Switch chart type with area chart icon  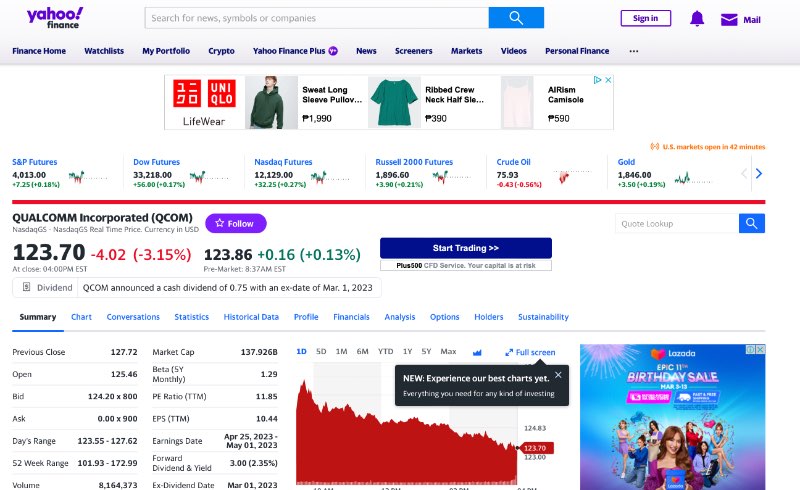(477, 352)
